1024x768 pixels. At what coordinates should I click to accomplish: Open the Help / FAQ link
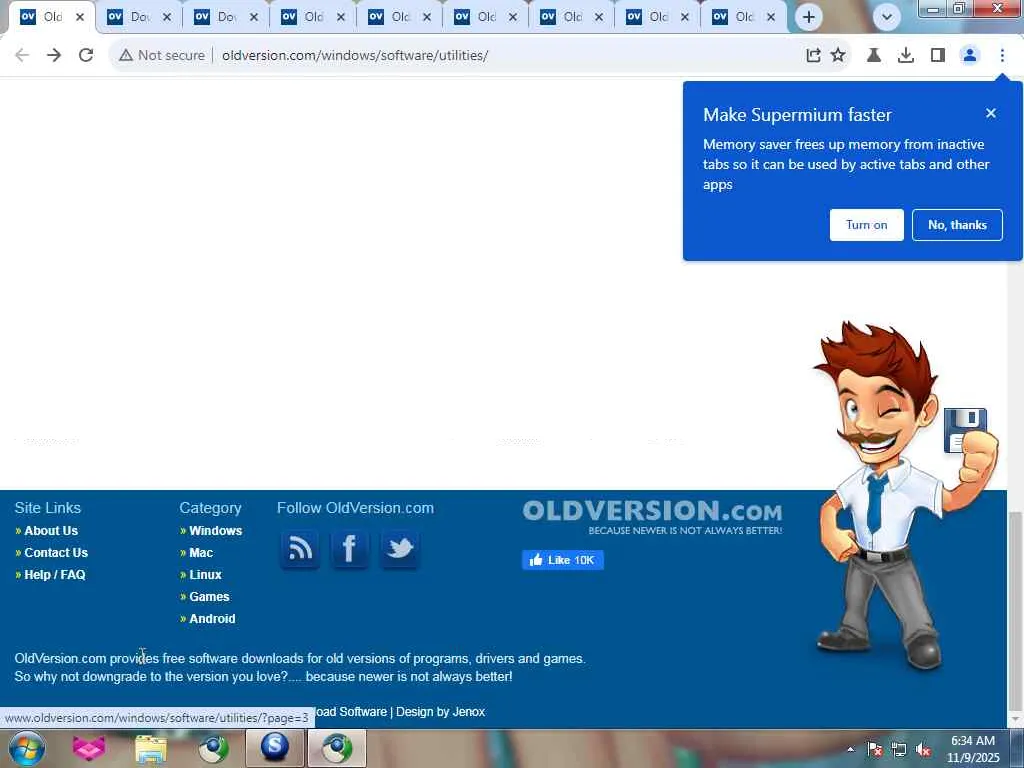click(x=55, y=575)
